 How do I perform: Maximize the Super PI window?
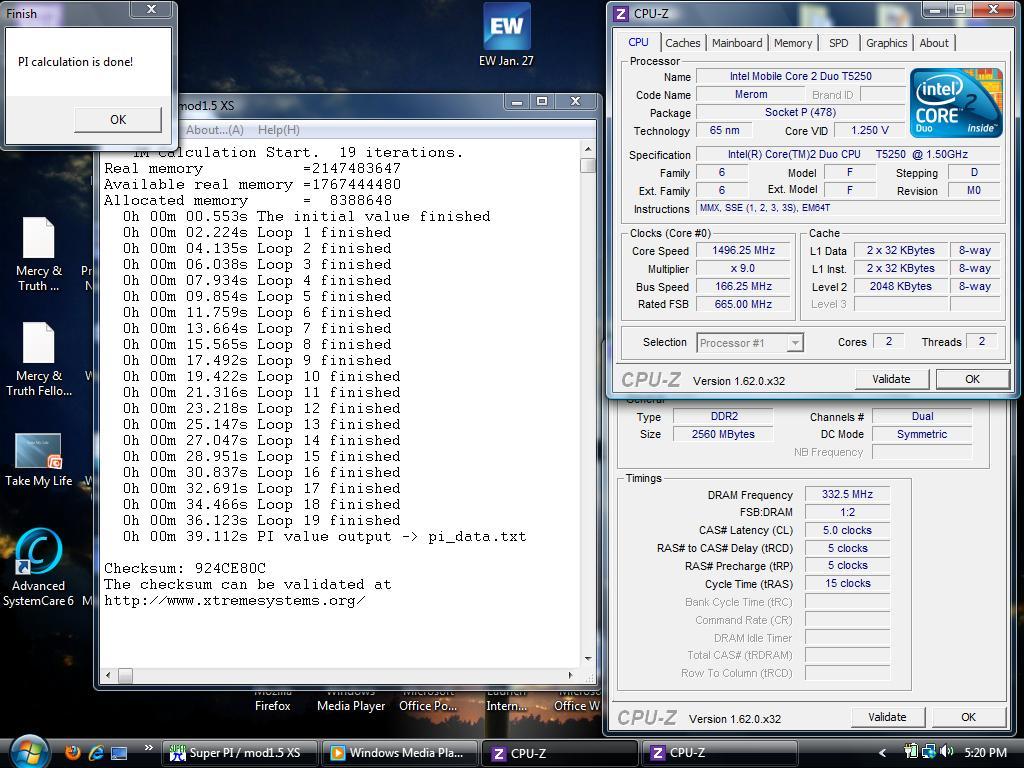tap(542, 102)
